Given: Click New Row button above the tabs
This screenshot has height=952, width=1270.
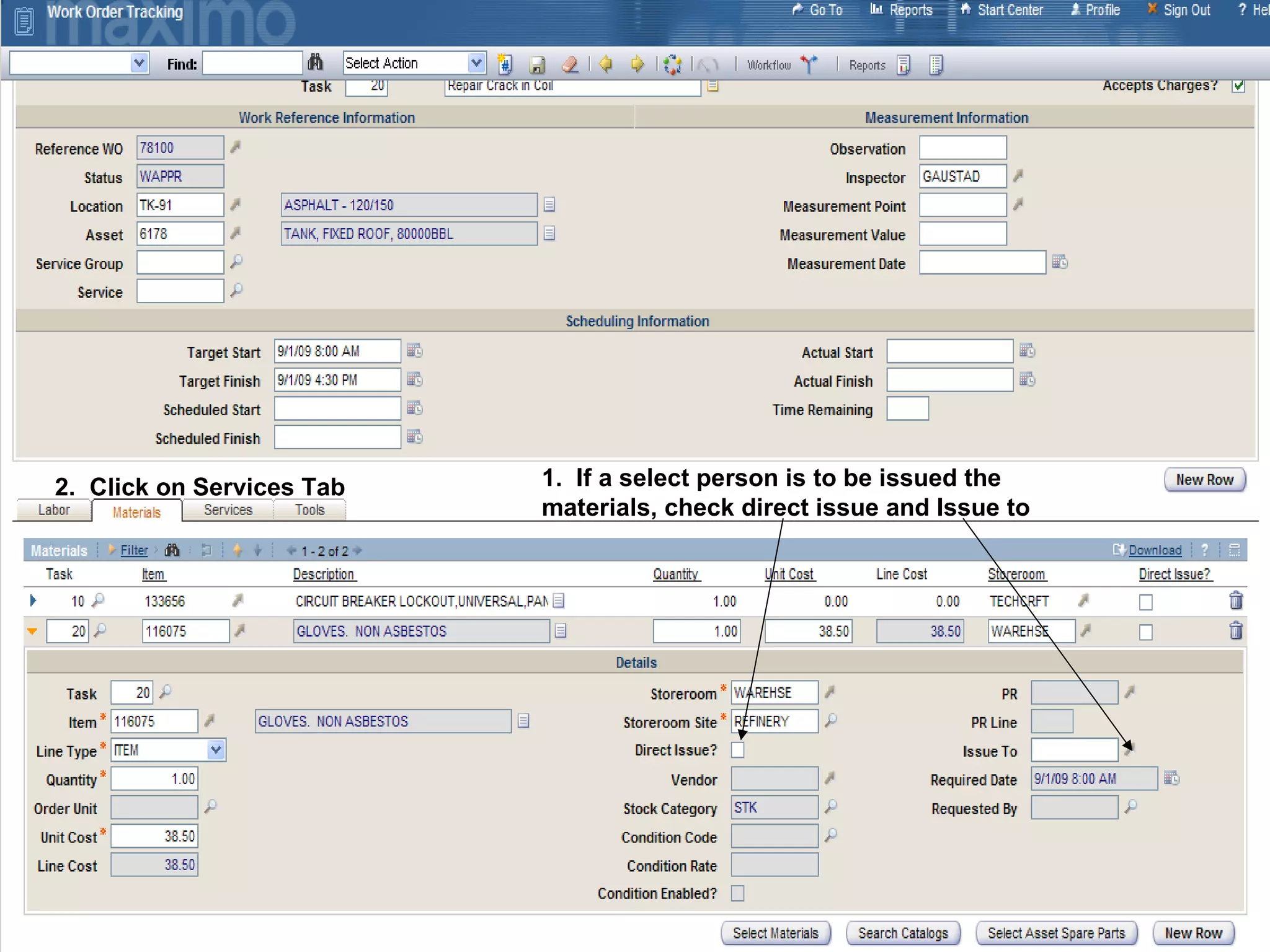Looking at the screenshot, I should [x=1204, y=480].
